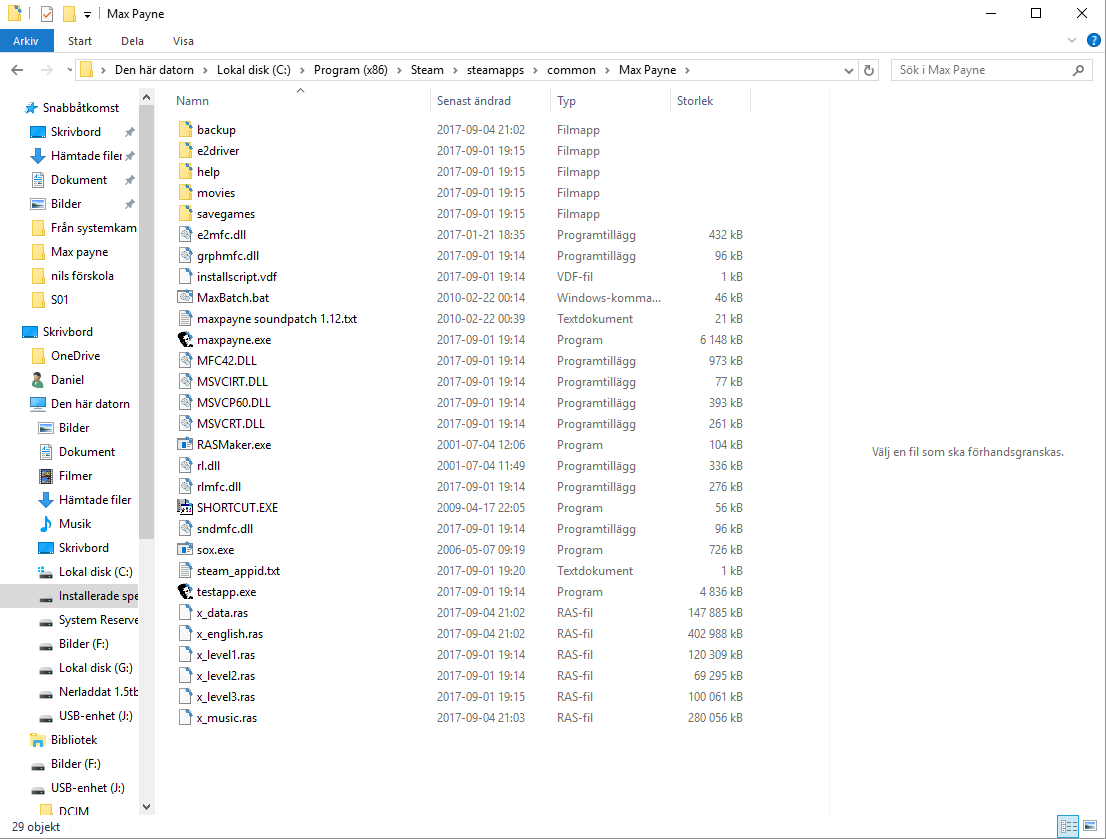1106x839 pixels.
Task: Sort by the Storlek column header
Action: pyautogui.click(x=710, y=101)
